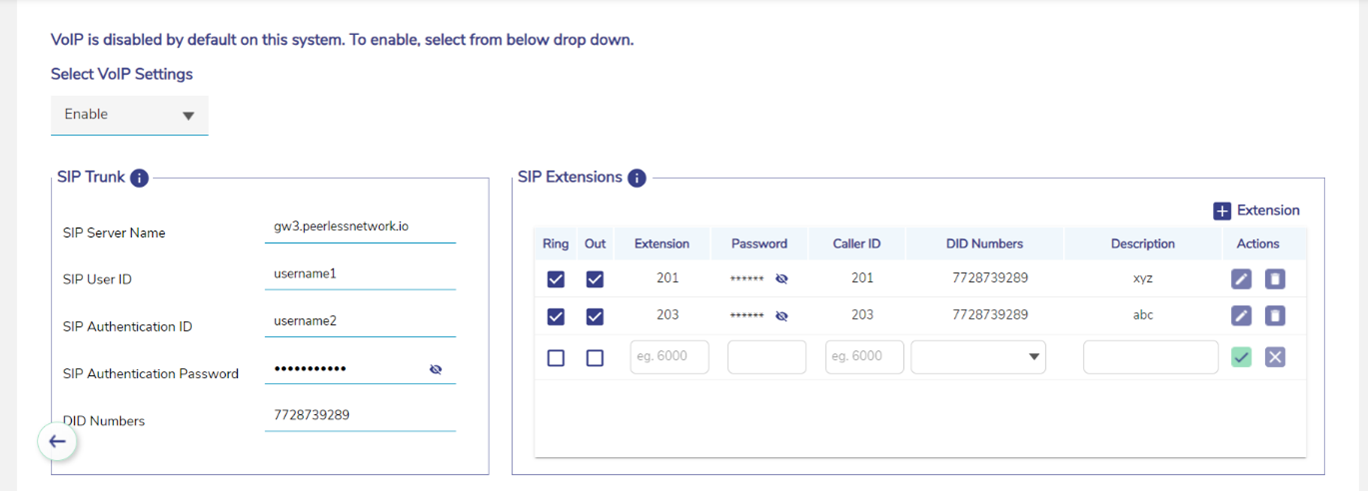
Task: Delete extension 201 using trash icon
Action: [1275, 279]
